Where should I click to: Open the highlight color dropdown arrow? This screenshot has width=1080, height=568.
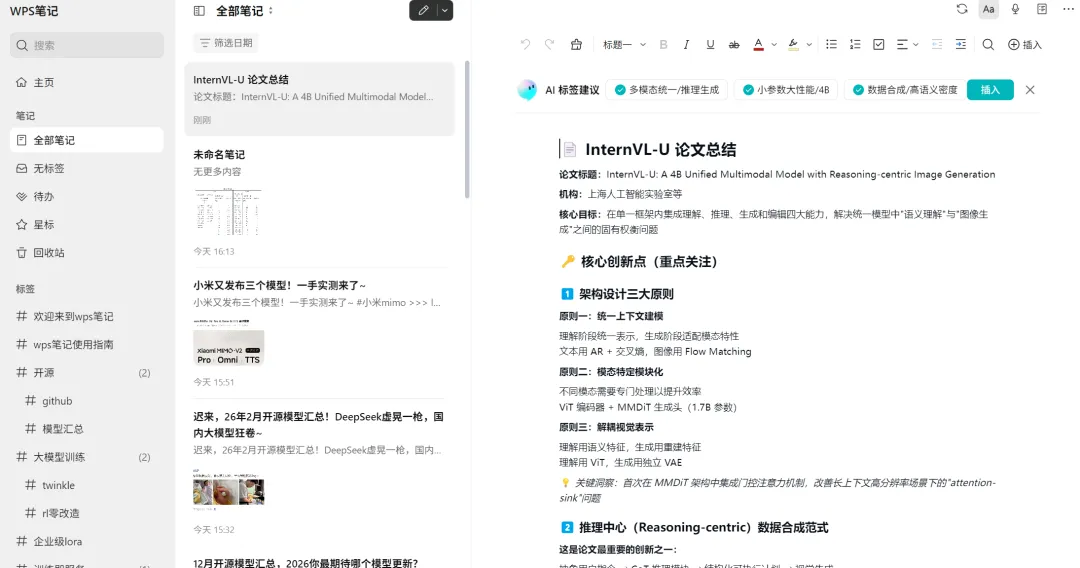pyautogui.click(x=809, y=45)
